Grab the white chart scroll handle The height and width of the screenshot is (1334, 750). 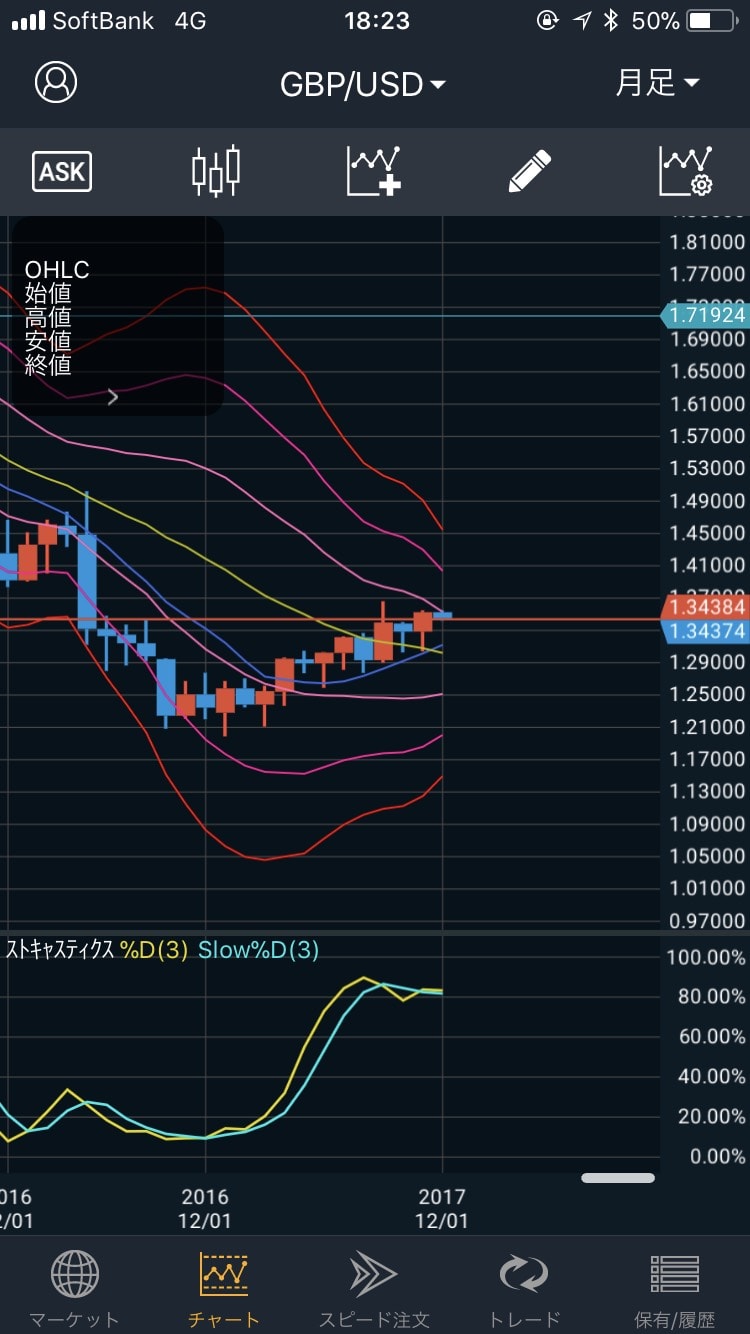click(618, 1178)
